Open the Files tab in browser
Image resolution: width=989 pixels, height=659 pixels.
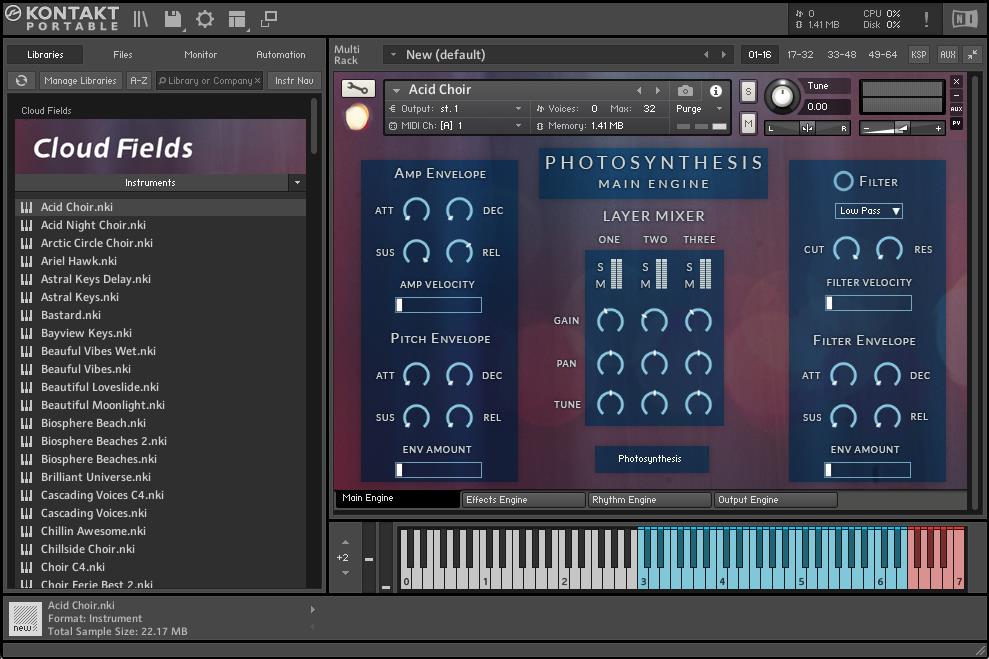tap(123, 55)
